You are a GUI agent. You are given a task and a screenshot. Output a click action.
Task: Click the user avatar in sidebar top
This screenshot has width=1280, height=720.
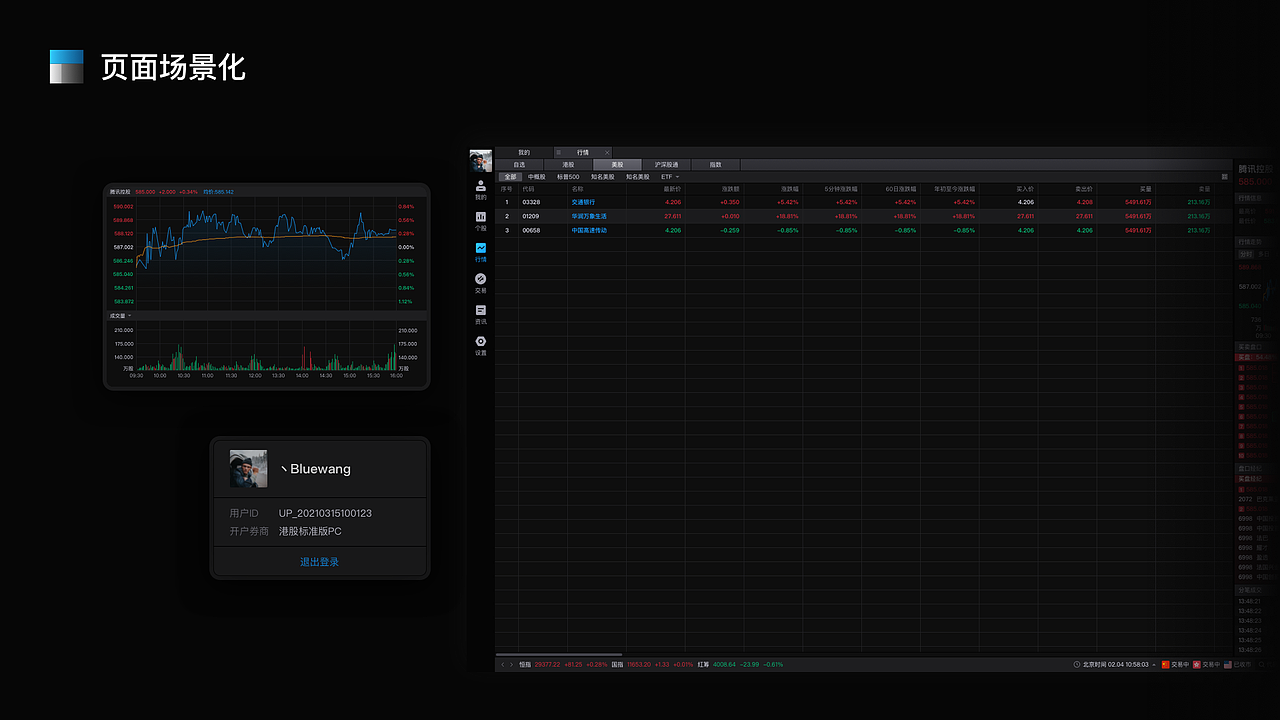481,160
